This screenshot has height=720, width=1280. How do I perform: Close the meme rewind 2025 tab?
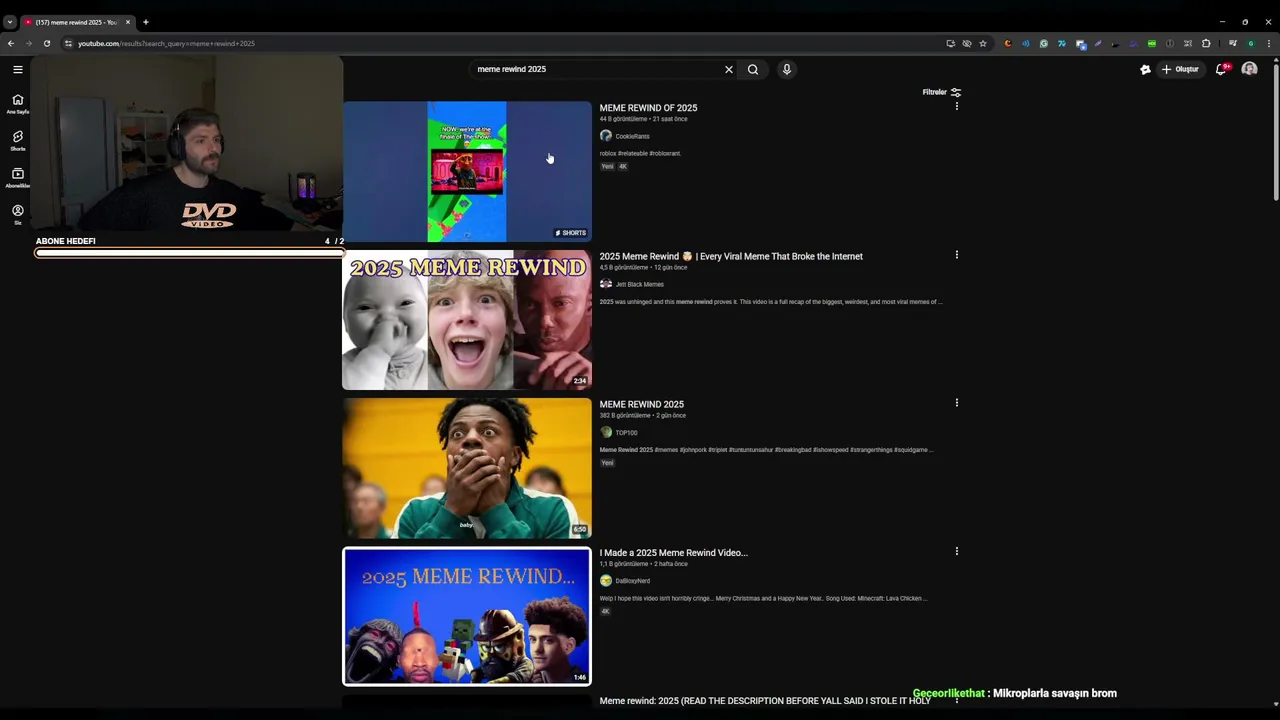point(127,21)
